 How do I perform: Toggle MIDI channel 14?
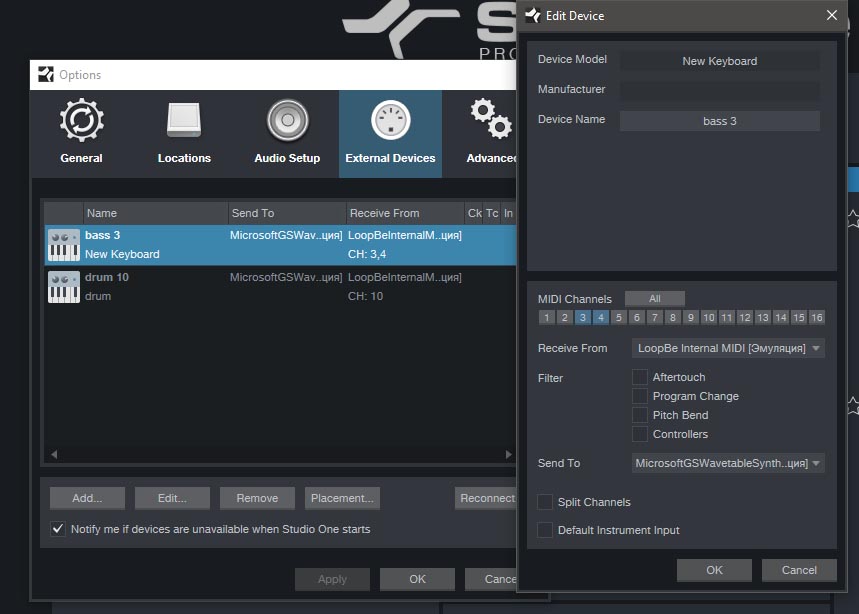781,317
